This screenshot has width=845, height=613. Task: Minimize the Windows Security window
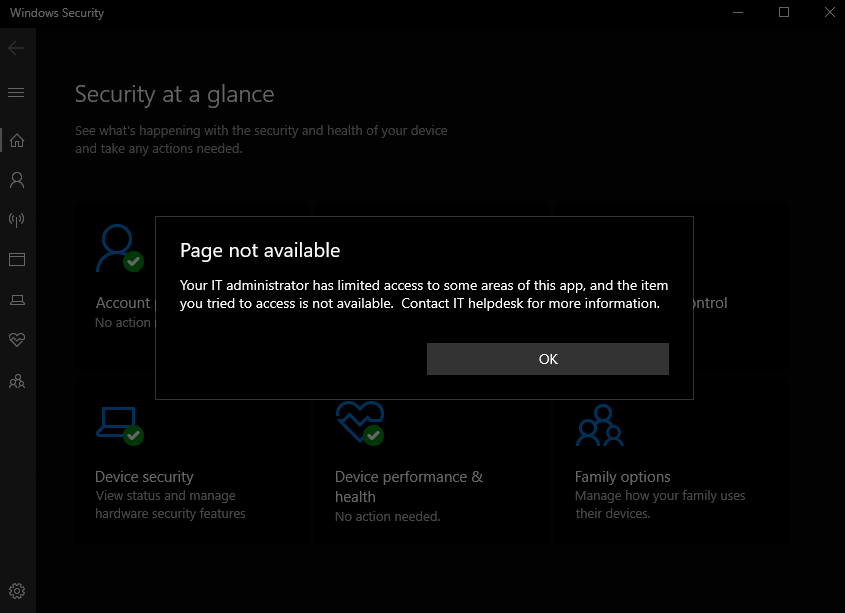[x=738, y=12]
